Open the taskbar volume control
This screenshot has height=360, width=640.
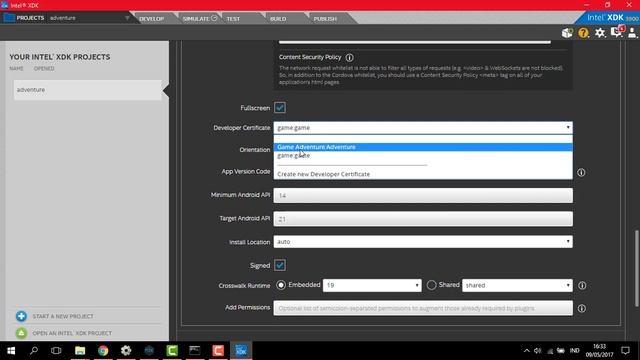pos(538,351)
